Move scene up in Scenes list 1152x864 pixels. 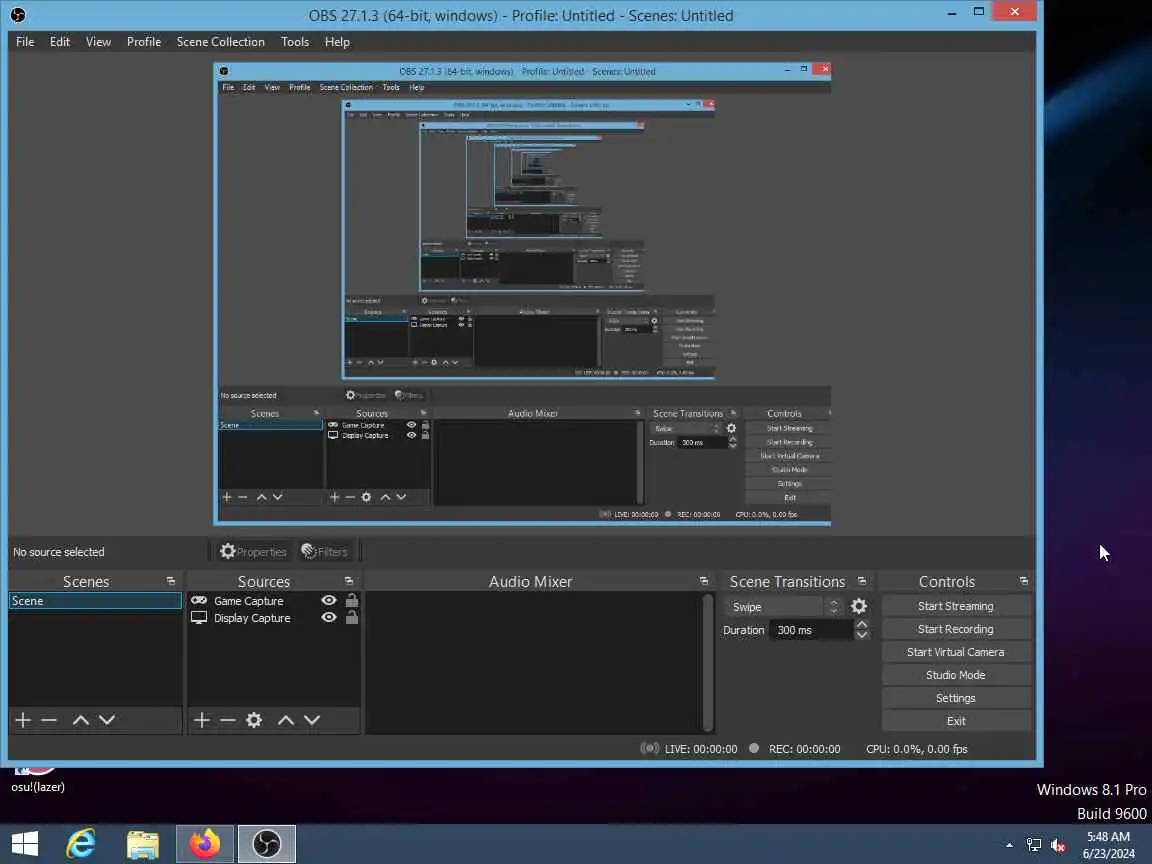click(x=81, y=720)
